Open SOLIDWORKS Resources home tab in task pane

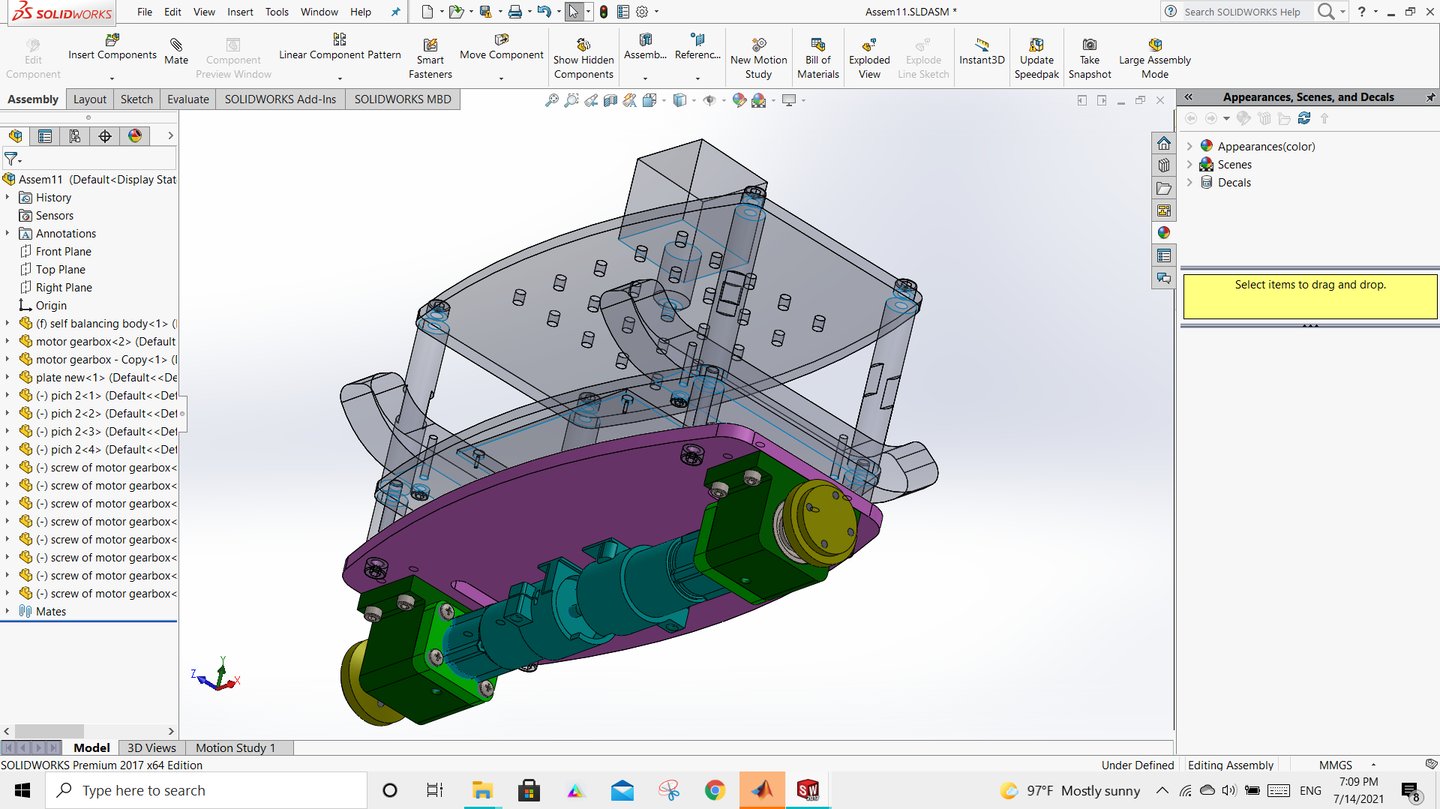tap(1164, 143)
